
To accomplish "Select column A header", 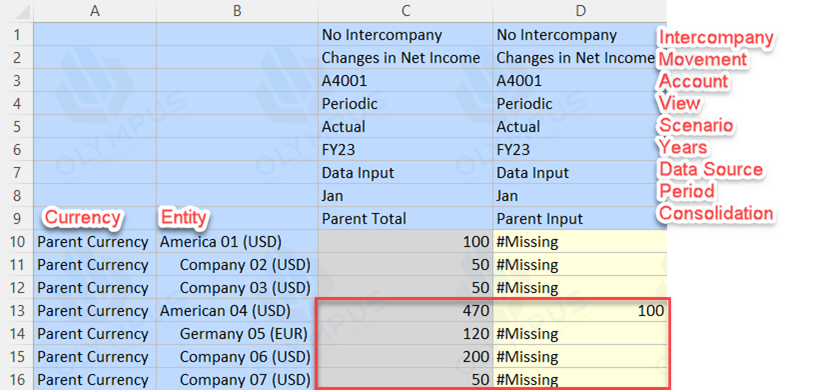I will click(95, 11).
